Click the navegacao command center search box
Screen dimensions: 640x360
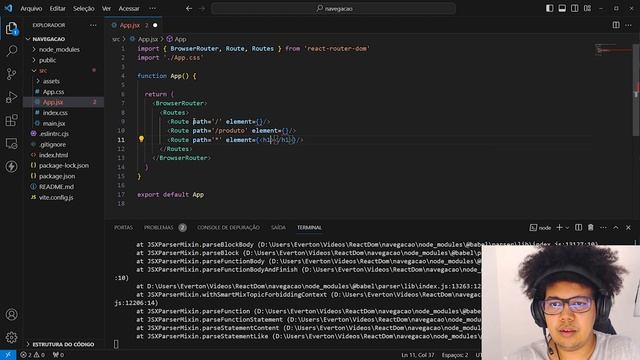click(x=333, y=8)
